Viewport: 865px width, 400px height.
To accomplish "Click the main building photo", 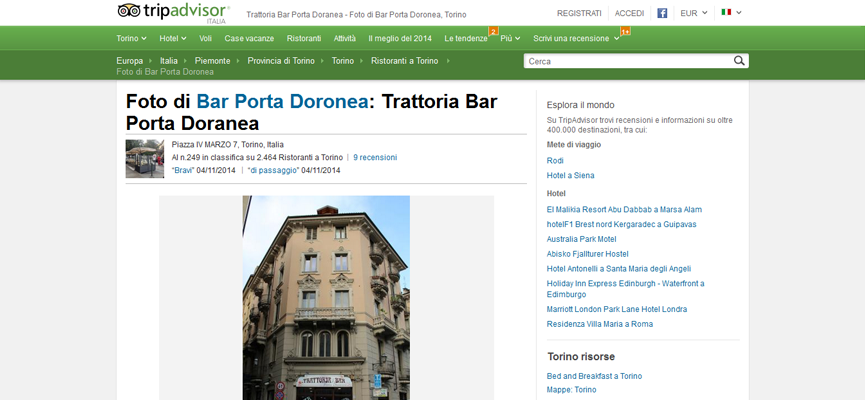I will pos(326,297).
